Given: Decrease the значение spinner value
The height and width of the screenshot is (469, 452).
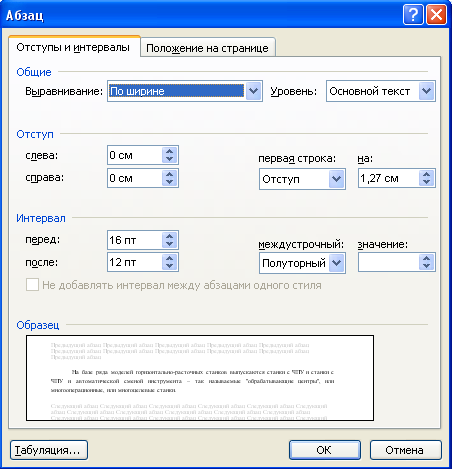Looking at the screenshot, I should click(426, 266).
